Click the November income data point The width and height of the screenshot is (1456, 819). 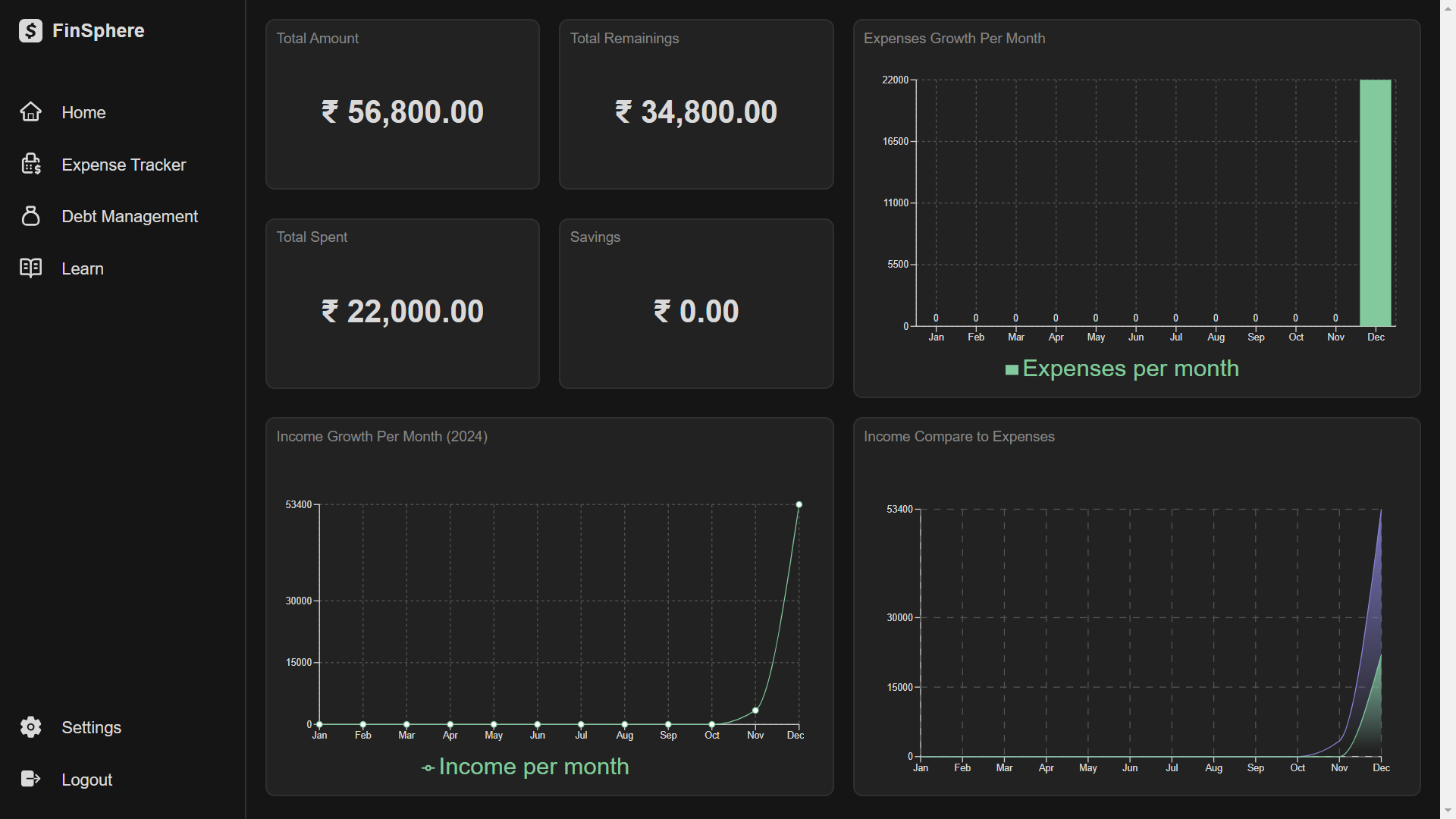[x=755, y=711]
